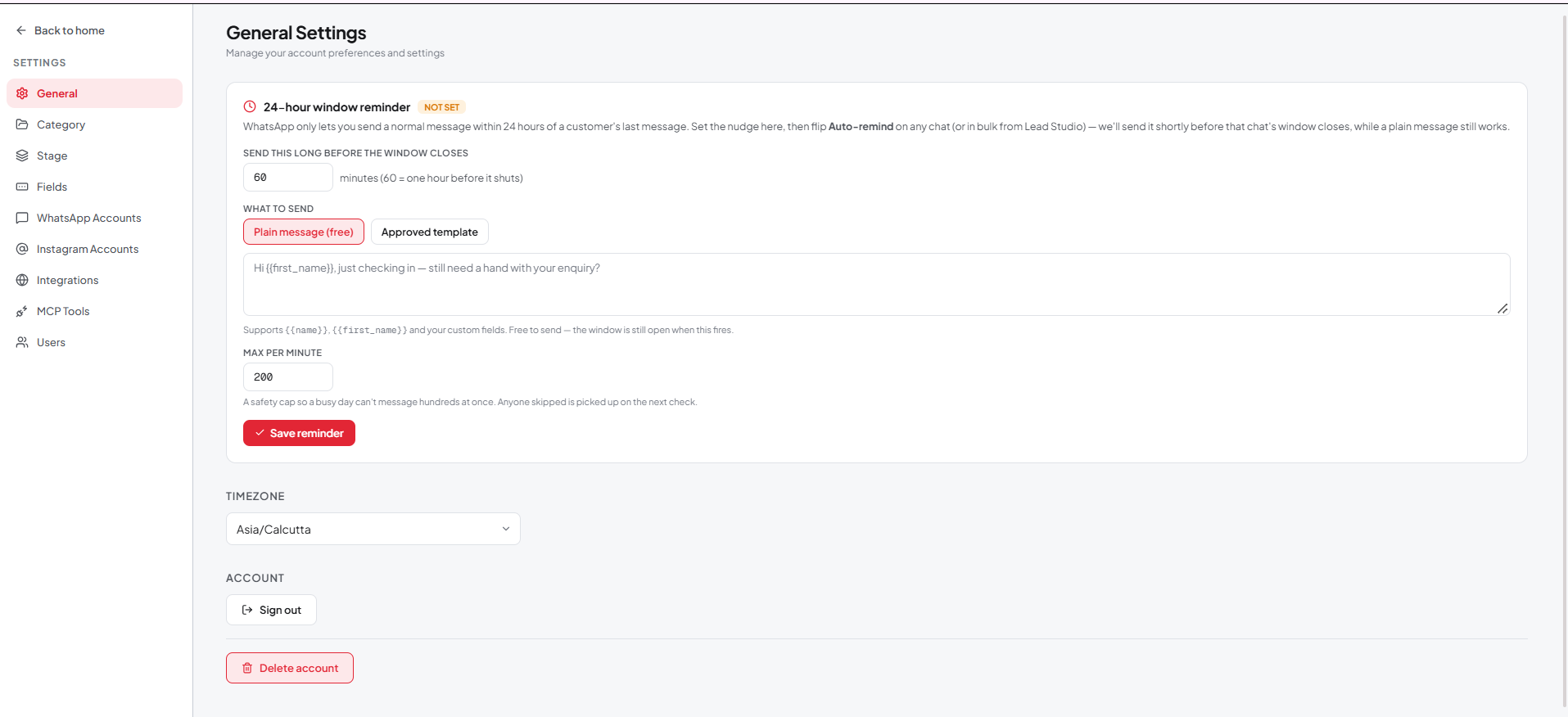Navigate to Integrations settings
The width and height of the screenshot is (1568, 717).
coord(95,280)
